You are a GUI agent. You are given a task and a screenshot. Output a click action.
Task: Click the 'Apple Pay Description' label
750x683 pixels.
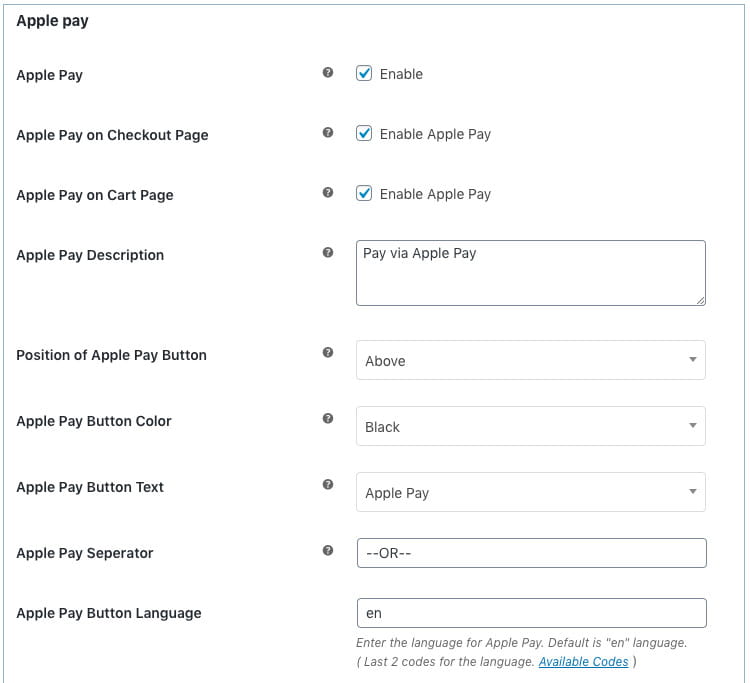[x=90, y=255]
